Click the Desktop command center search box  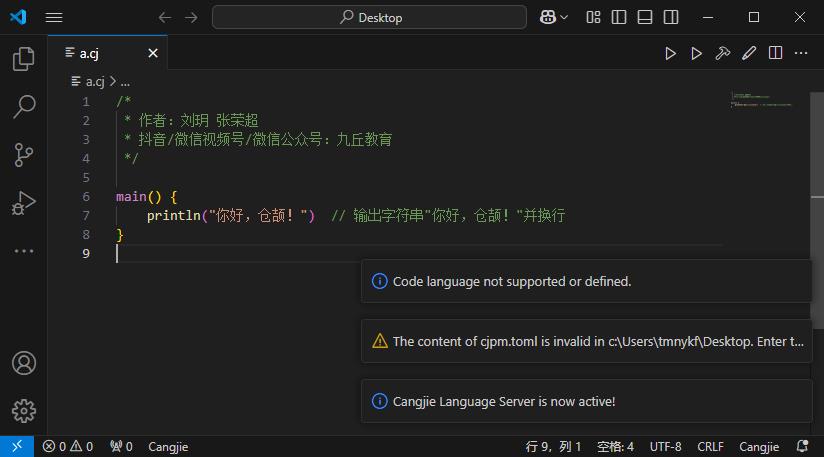tap(369, 17)
